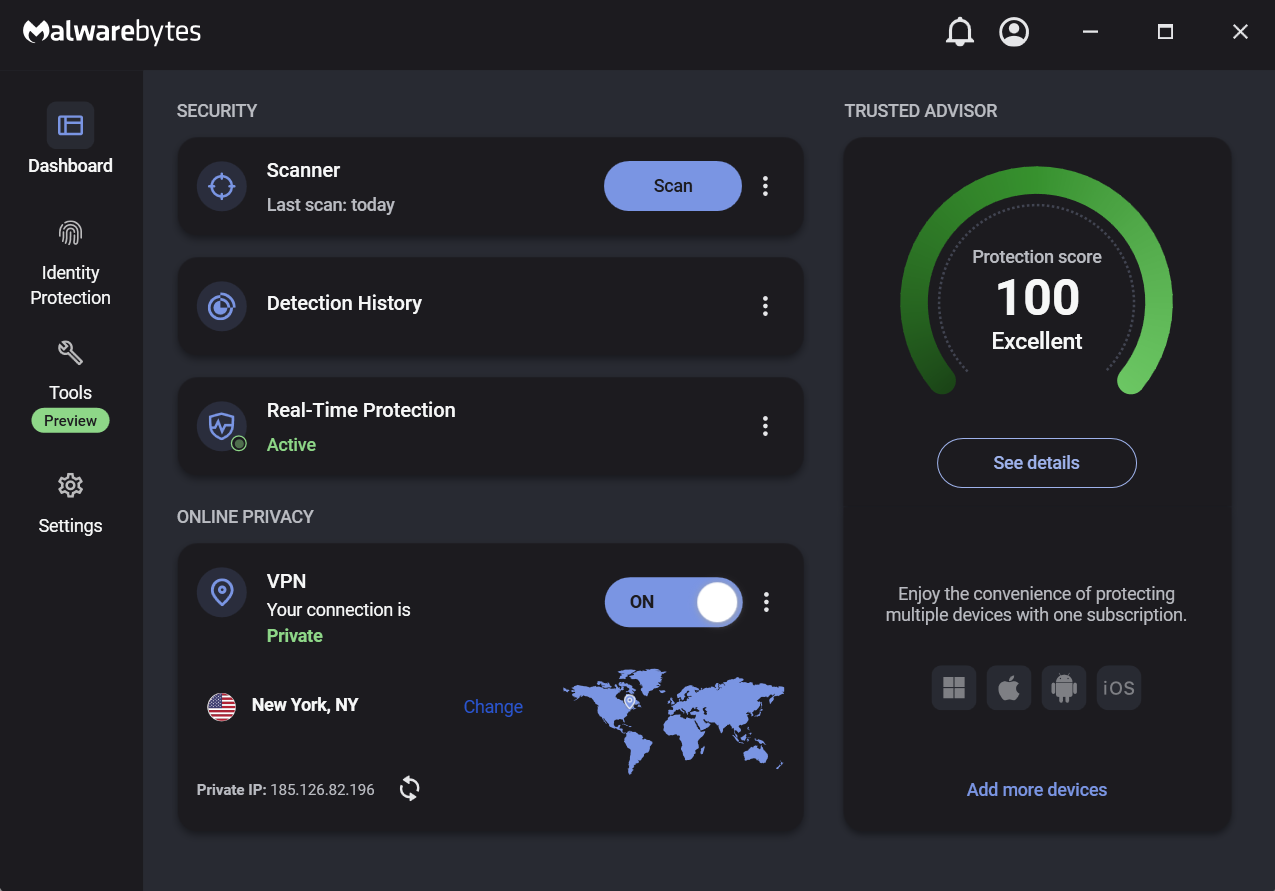Click the Real-Time Protection shield icon
This screenshot has height=891, width=1275.
click(x=222, y=426)
